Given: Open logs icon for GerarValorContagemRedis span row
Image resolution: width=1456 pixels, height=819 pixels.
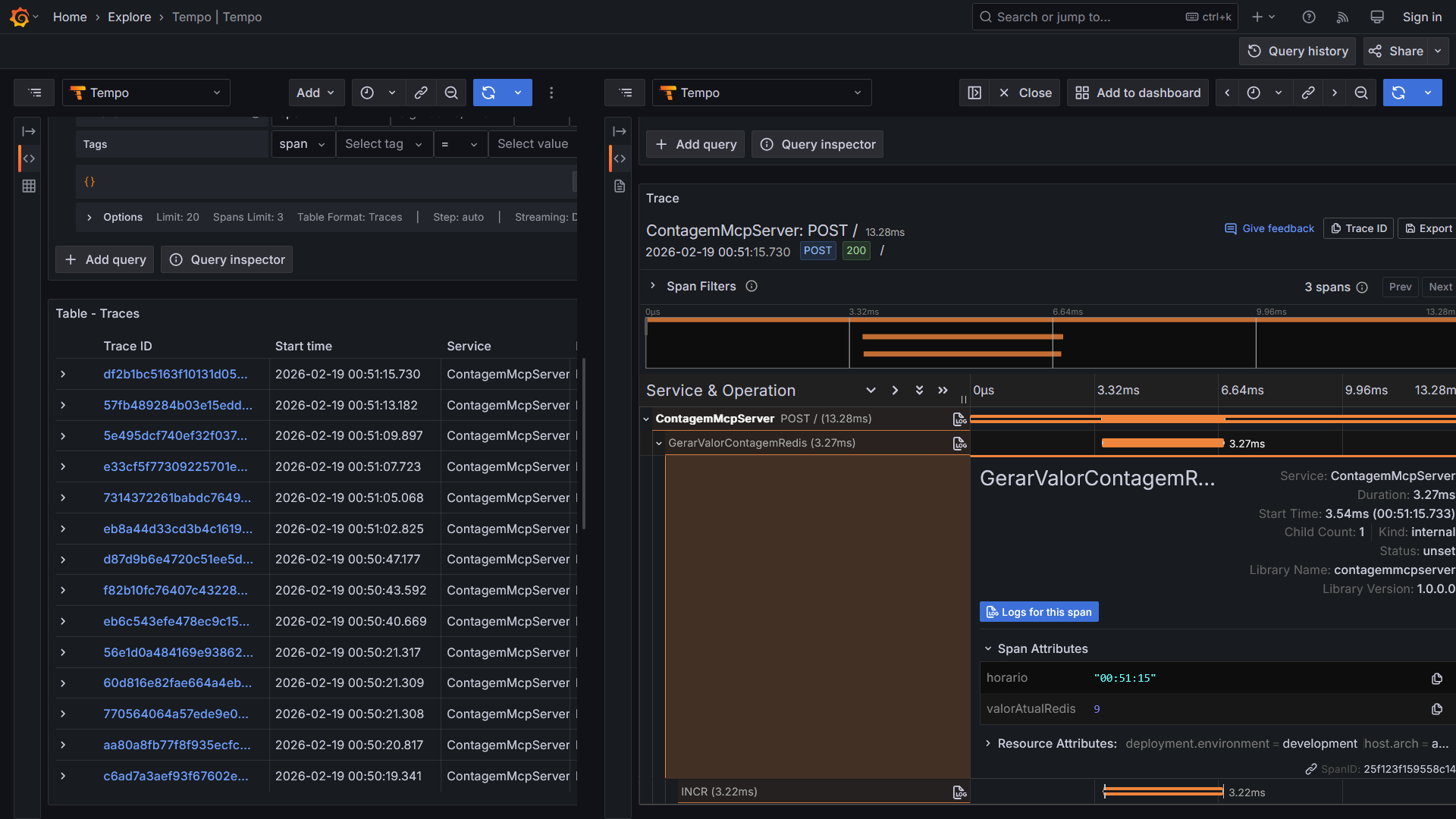Looking at the screenshot, I should click(959, 444).
